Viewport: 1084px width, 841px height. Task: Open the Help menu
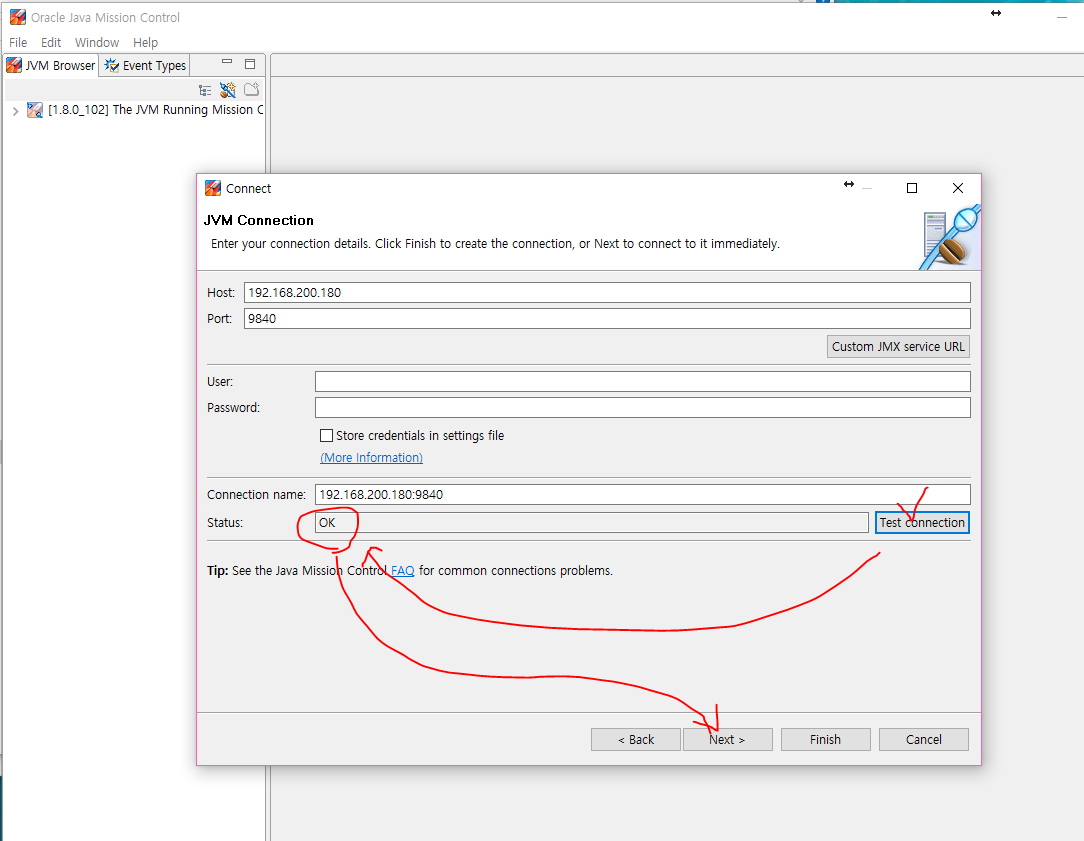[x=145, y=43]
